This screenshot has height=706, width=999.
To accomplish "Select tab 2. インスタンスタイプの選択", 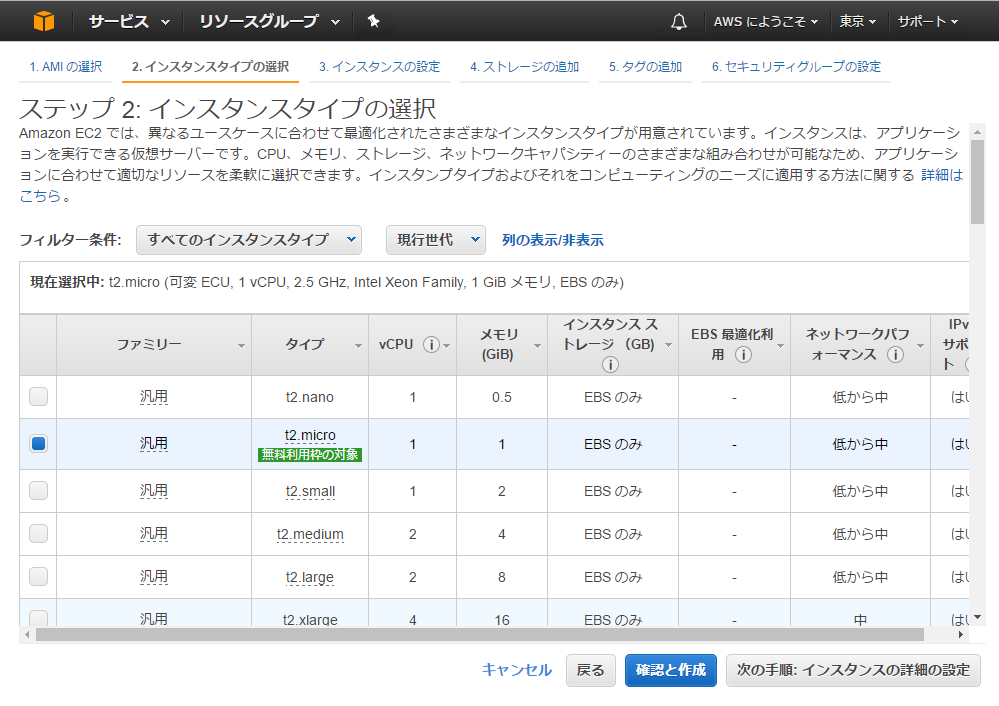I will tap(210, 67).
